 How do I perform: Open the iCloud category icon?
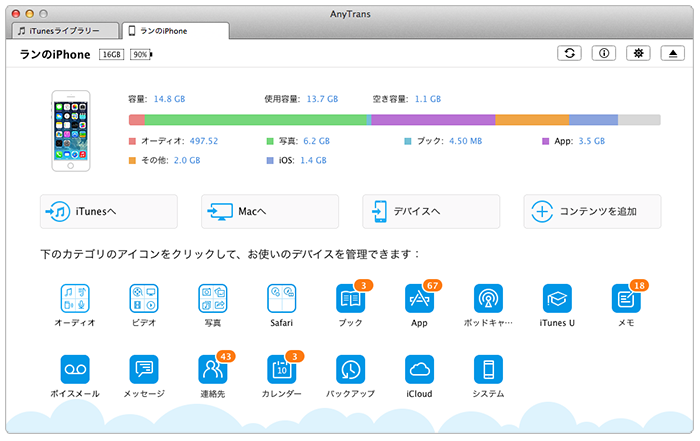coord(419,369)
